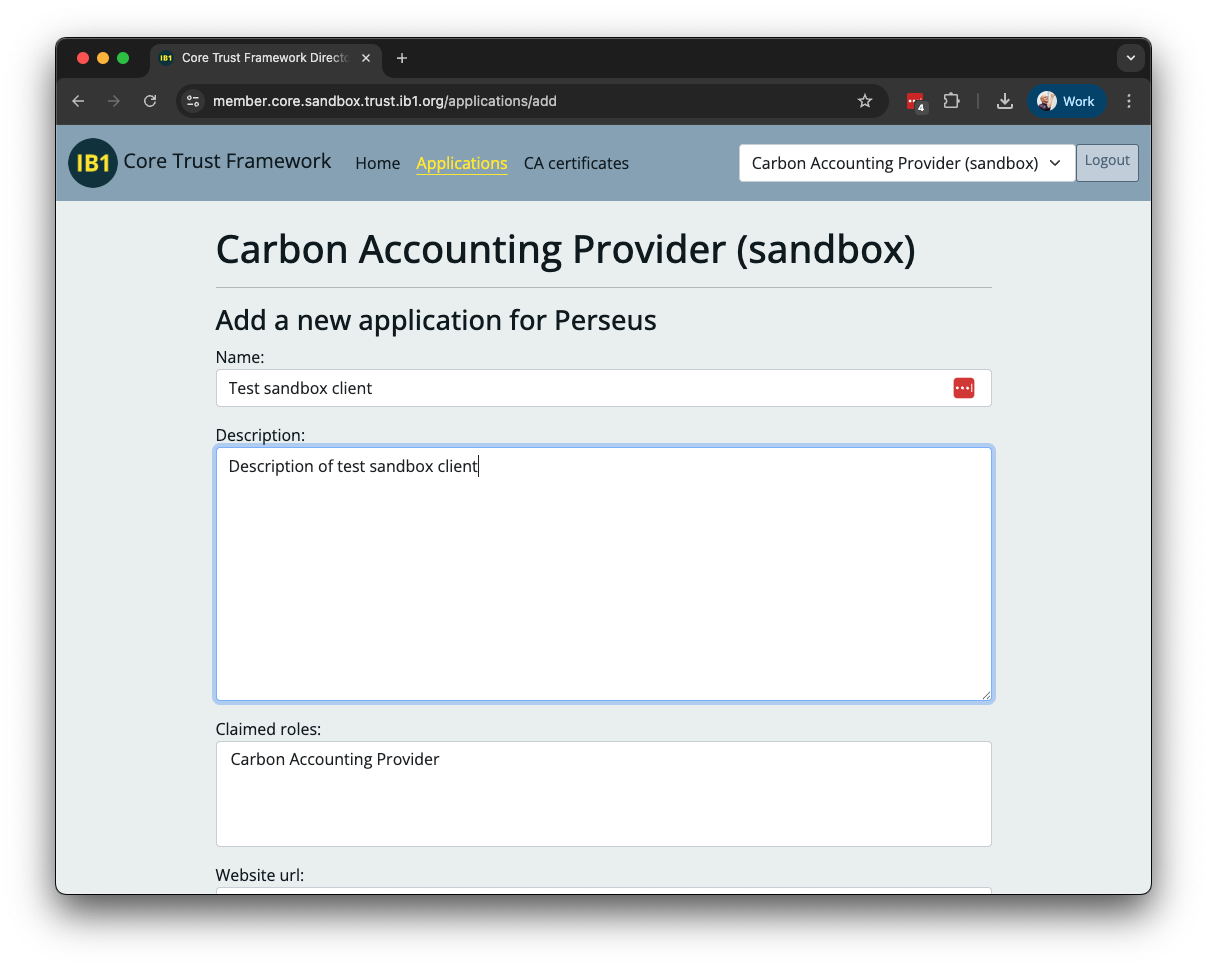Go to the Home nav link

(377, 163)
